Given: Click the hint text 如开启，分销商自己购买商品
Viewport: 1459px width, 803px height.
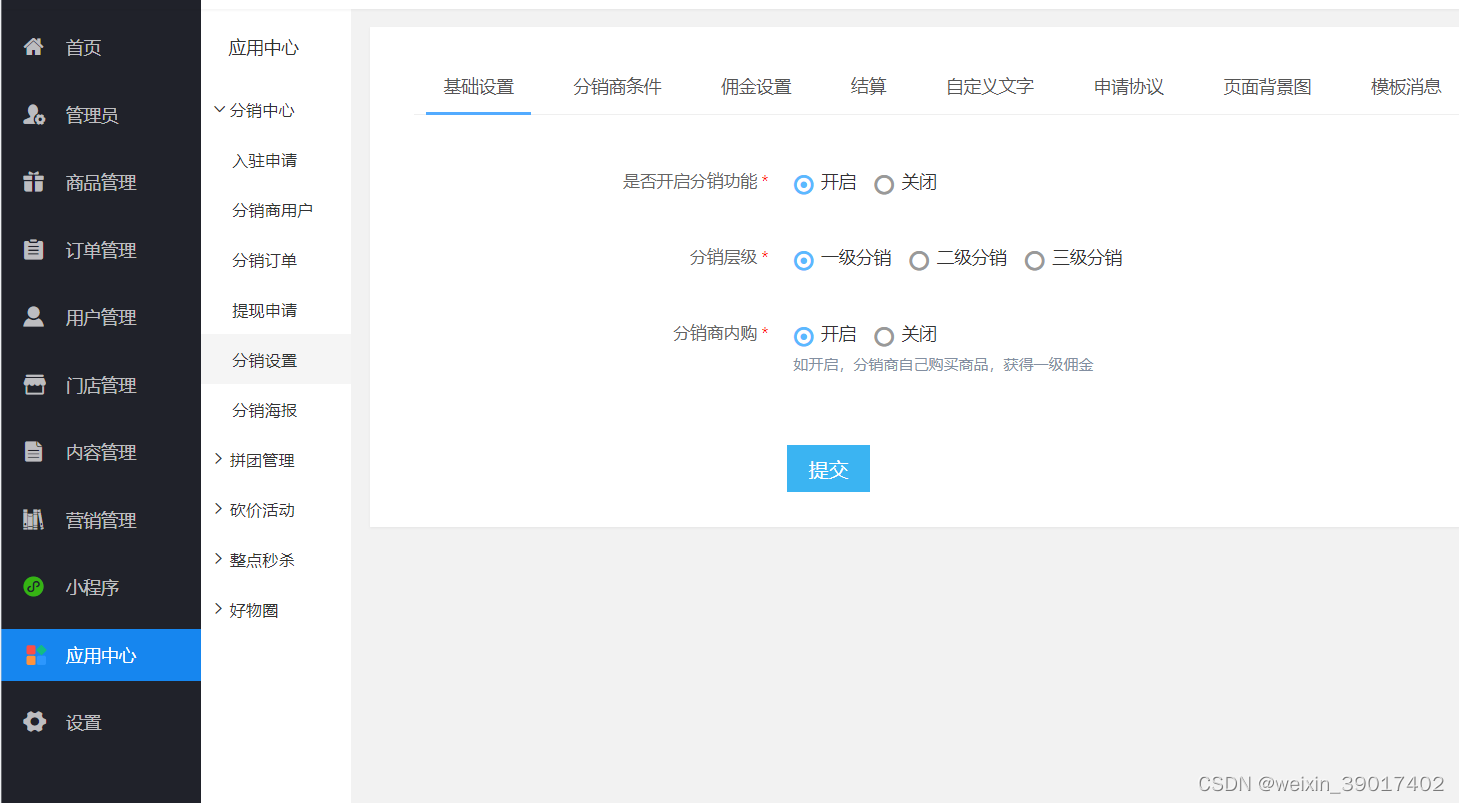Looking at the screenshot, I should click(x=943, y=365).
